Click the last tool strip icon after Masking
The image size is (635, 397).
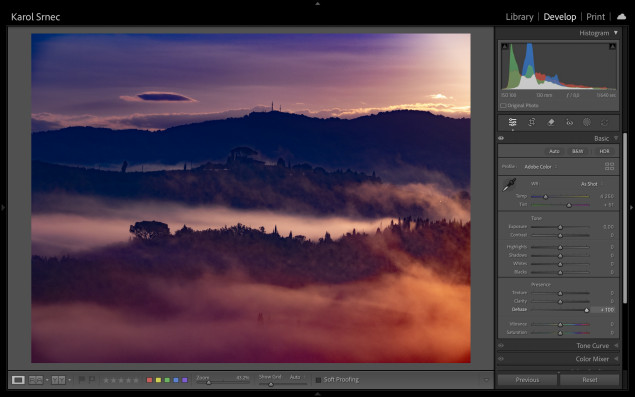click(604, 122)
